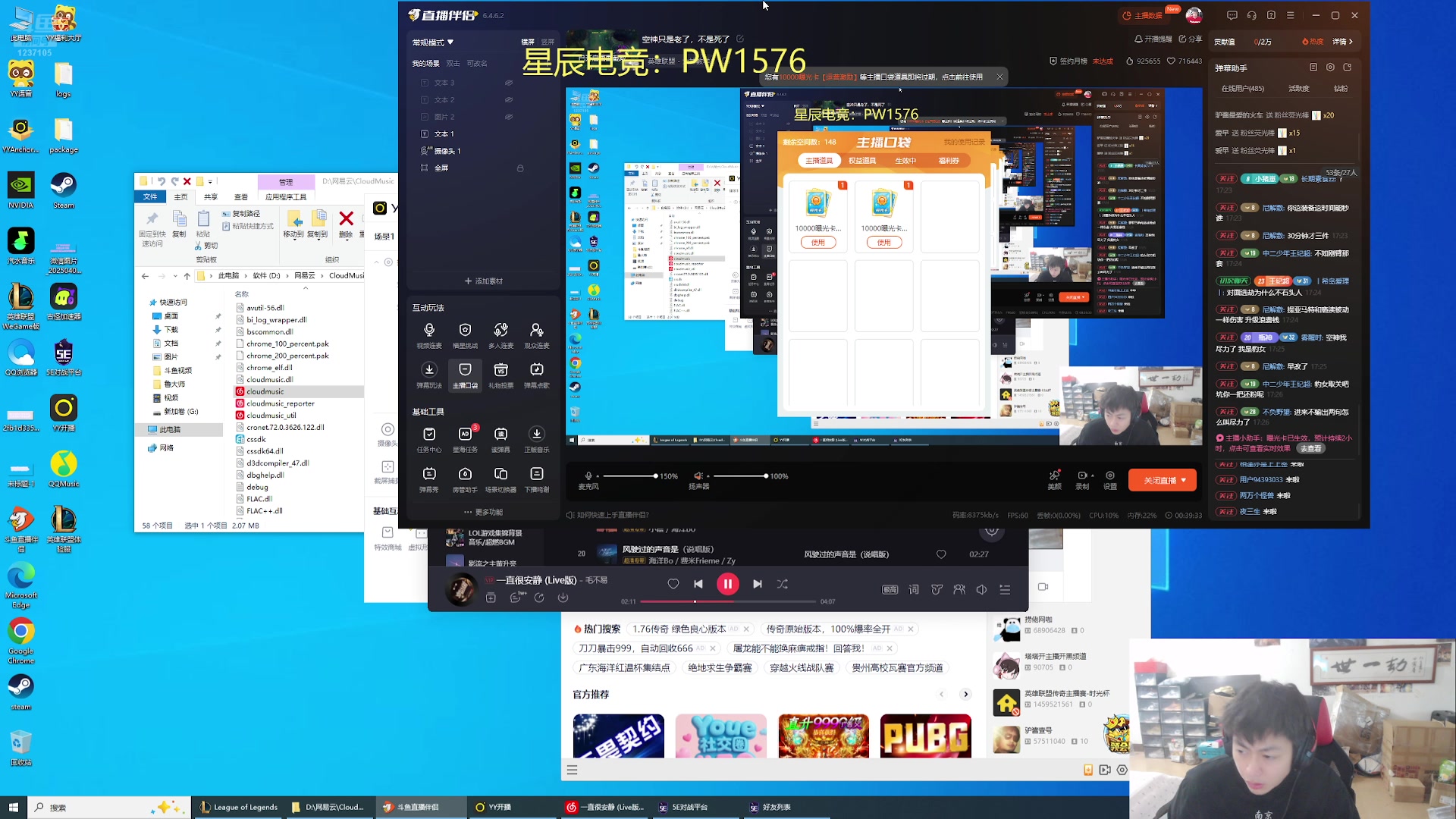The width and height of the screenshot is (1456, 819).
Task: Click 开播提醒 stream reminder link
Action: point(1153,39)
